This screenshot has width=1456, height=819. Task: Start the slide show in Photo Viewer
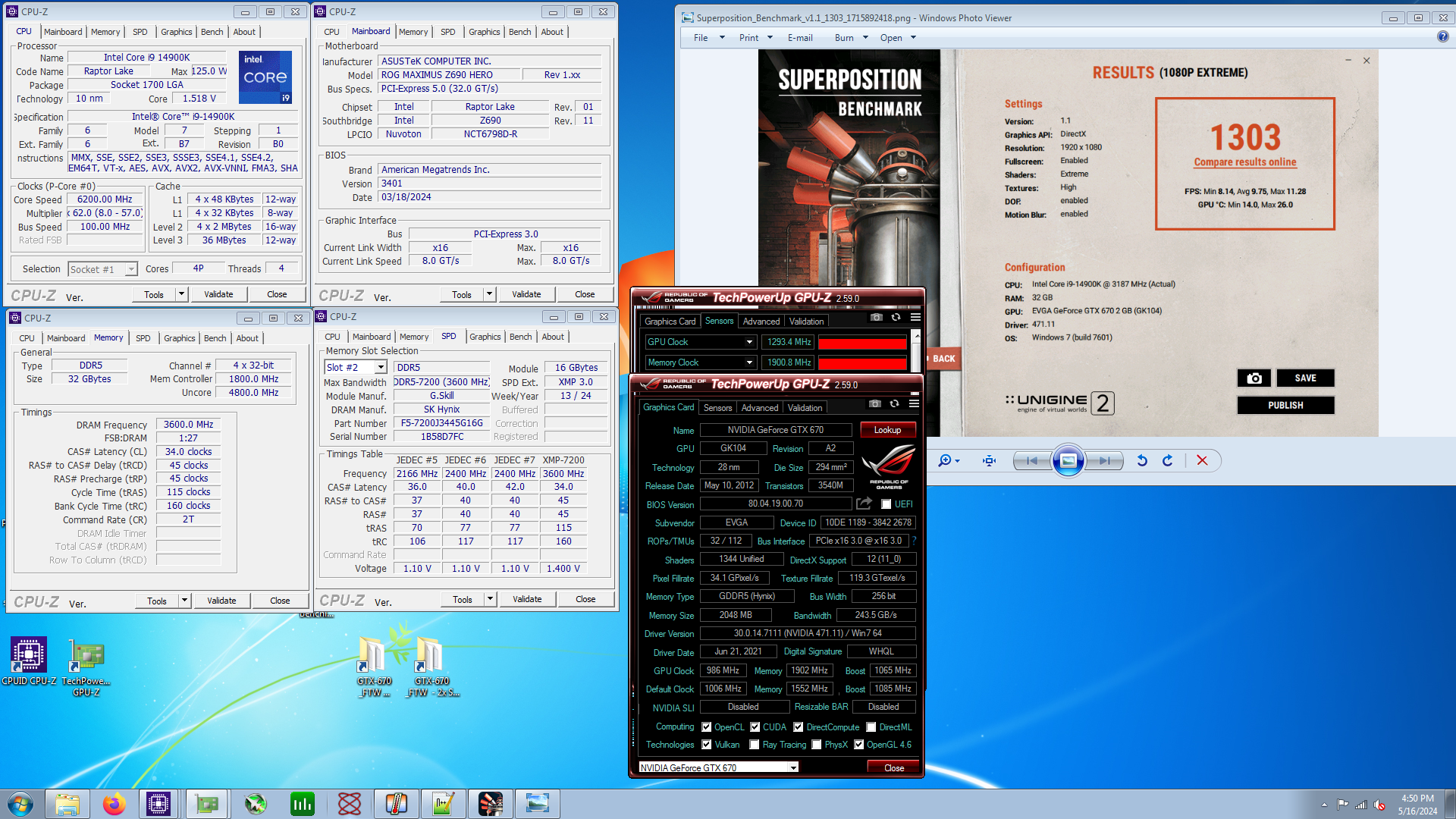point(1068,460)
